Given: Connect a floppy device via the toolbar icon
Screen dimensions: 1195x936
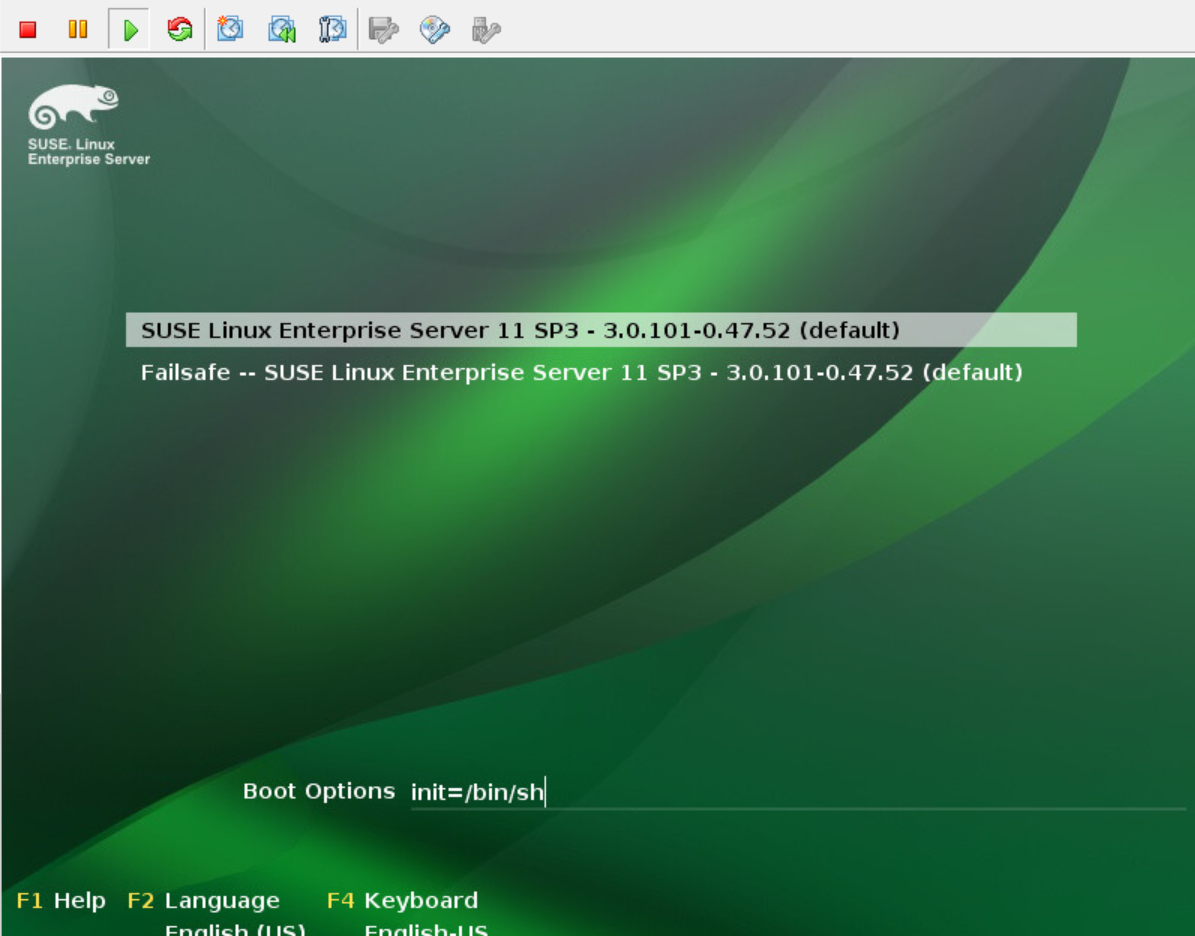Looking at the screenshot, I should pos(383,30).
